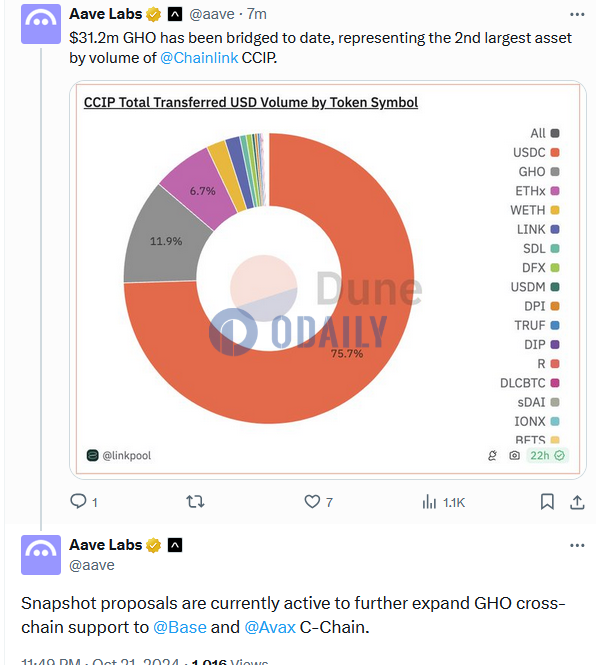Open the camera screenshot icon in chart
Image resolution: width=596 pixels, height=665 pixels.
(x=514, y=455)
